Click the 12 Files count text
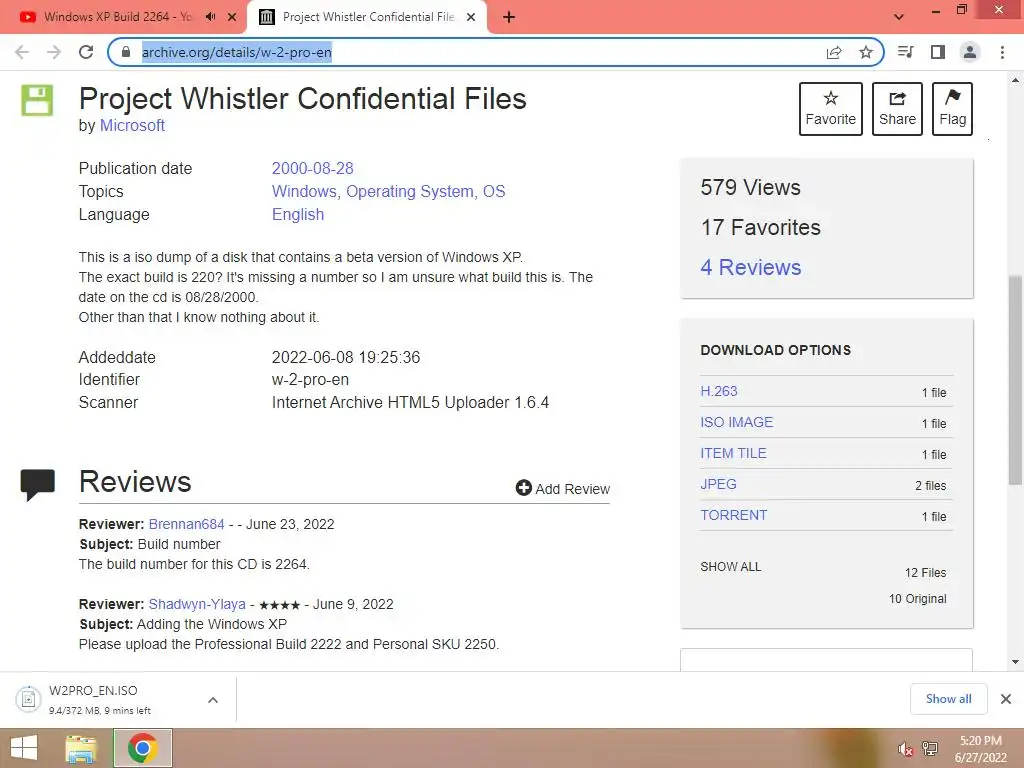Image resolution: width=1024 pixels, height=768 pixels. pos(925,573)
